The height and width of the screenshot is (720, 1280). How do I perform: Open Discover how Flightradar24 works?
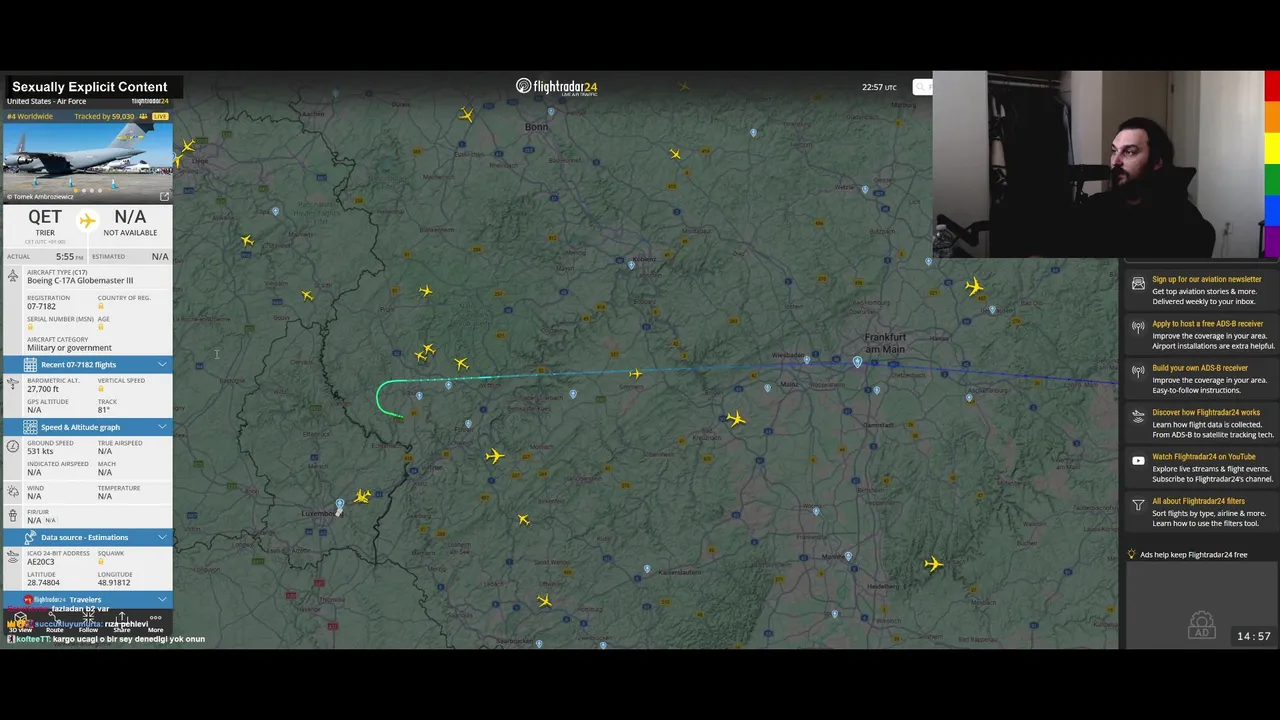tap(1206, 412)
